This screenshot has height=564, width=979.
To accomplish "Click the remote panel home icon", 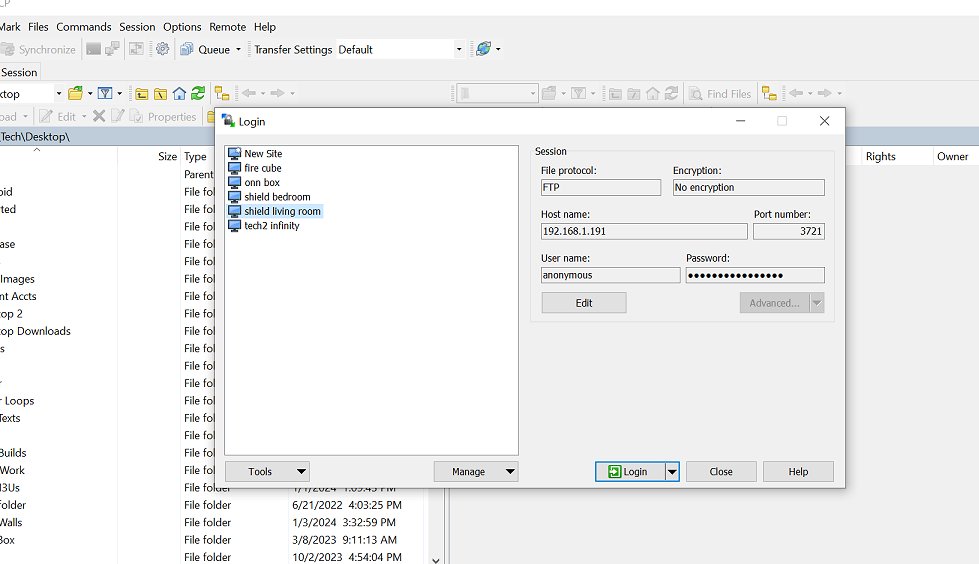I will point(652,94).
